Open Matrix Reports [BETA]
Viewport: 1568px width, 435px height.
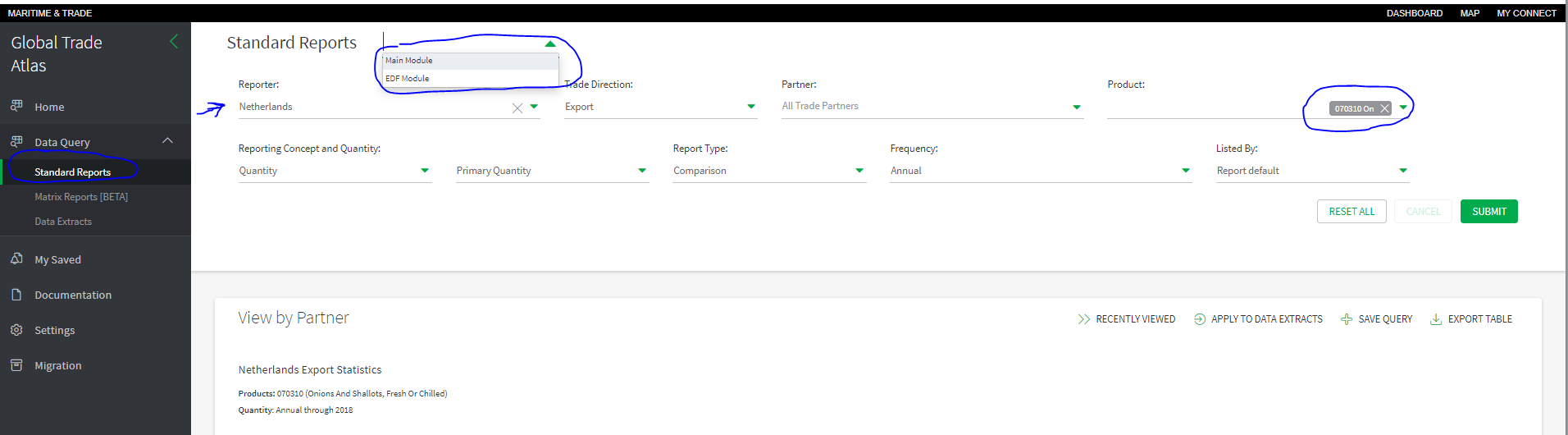pyautogui.click(x=81, y=197)
